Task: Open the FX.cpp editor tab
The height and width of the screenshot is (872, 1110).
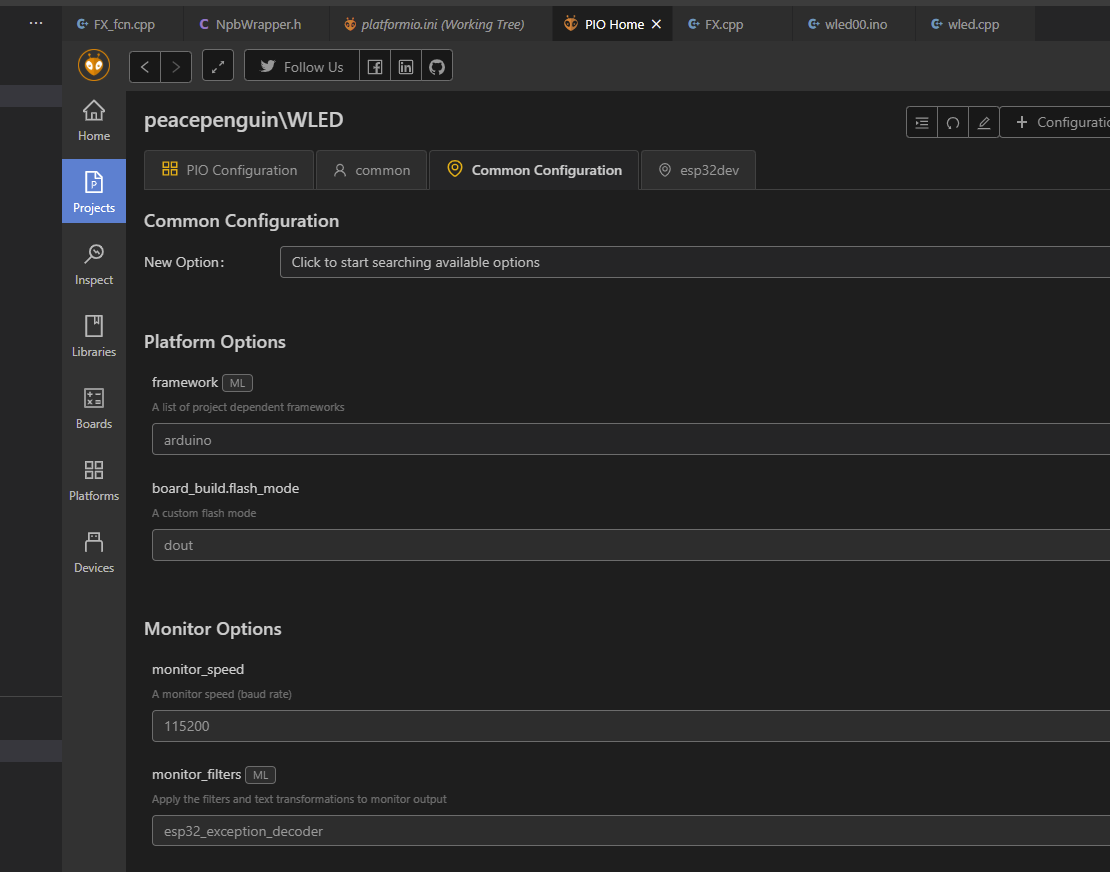Action: 732,24
